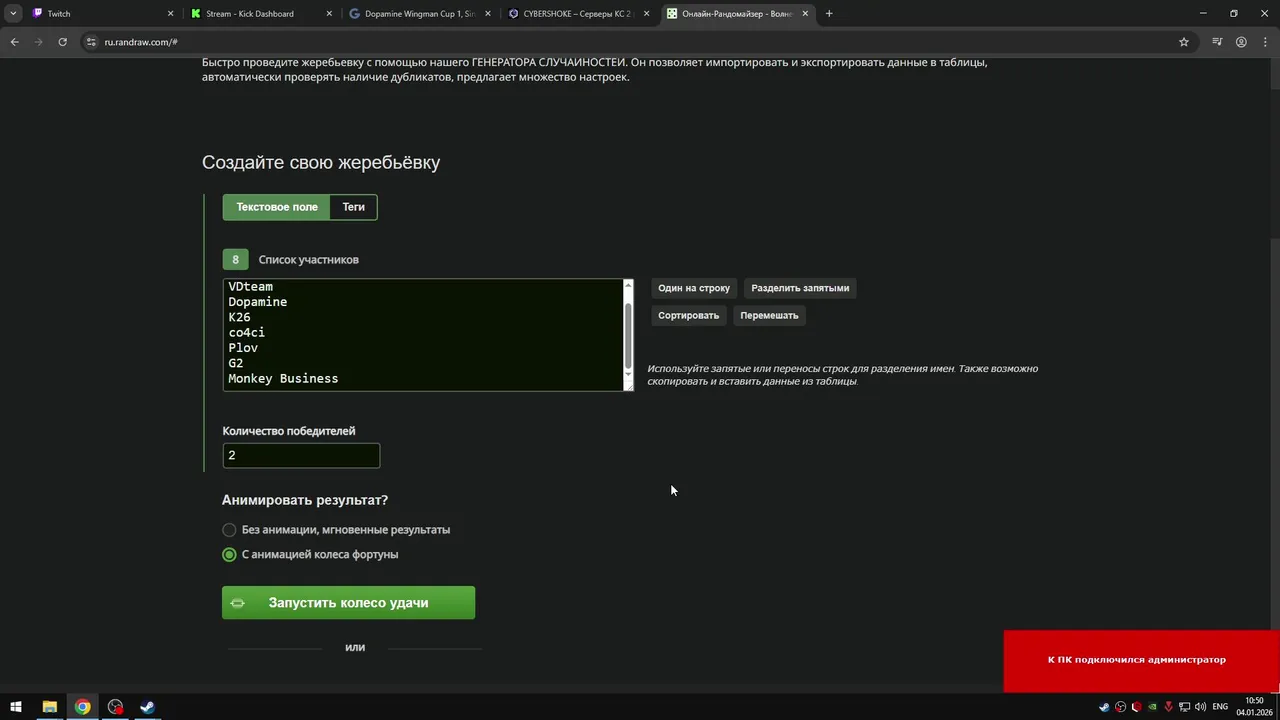Go back to previous page
1280x720 pixels.
click(x=14, y=42)
